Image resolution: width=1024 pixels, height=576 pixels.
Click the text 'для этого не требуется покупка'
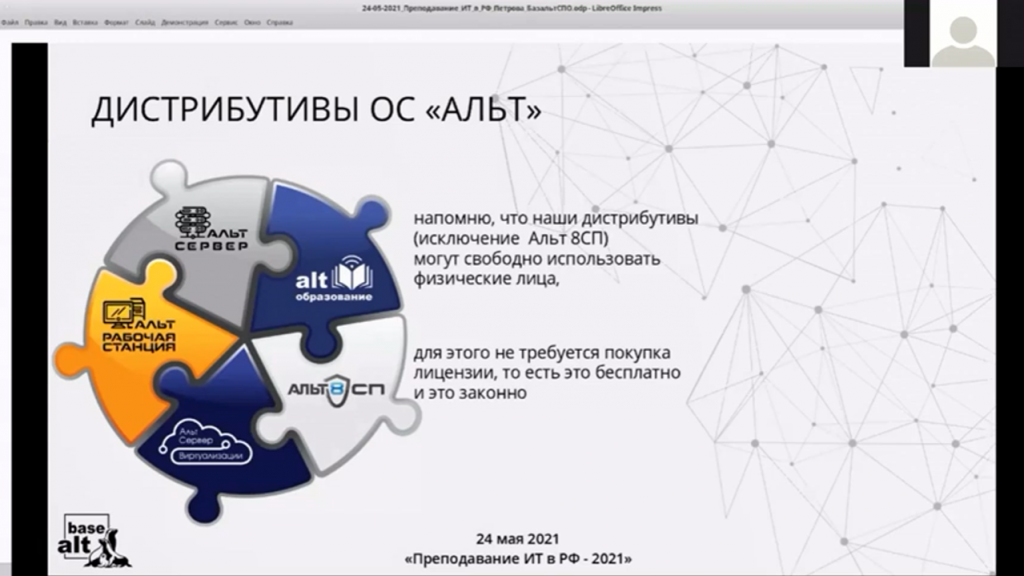(542, 353)
